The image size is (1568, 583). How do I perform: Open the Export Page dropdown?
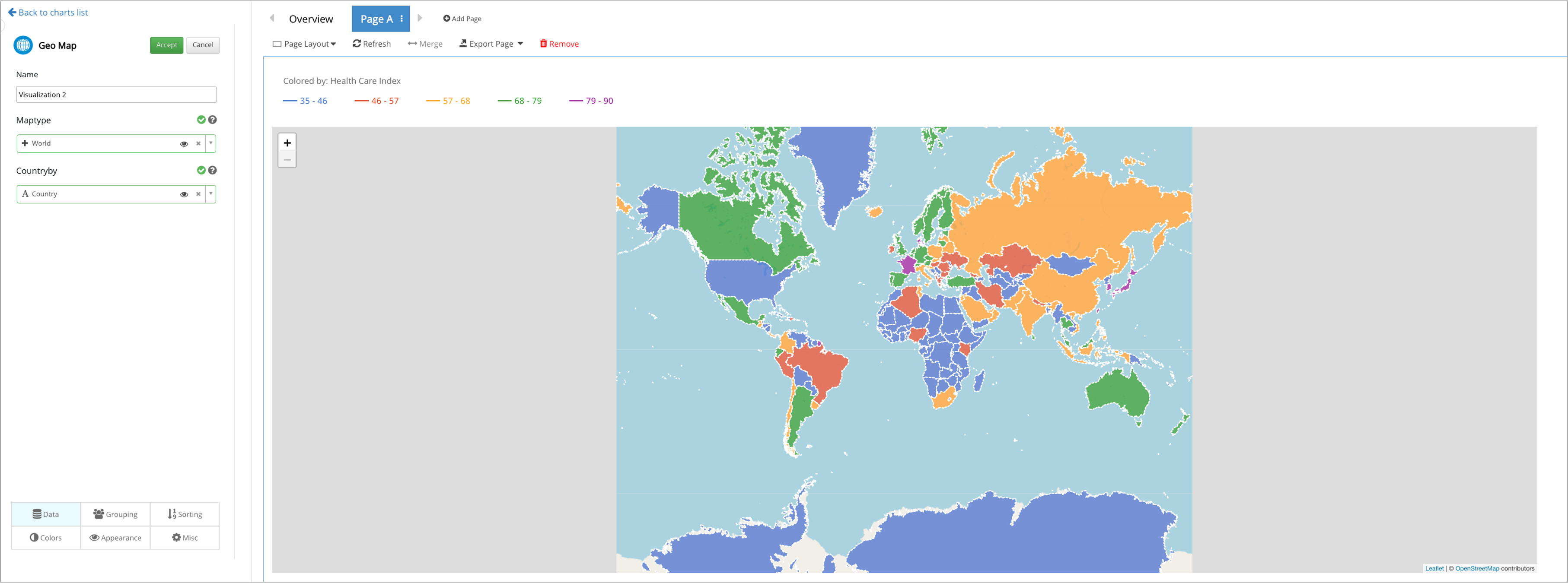click(x=491, y=44)
